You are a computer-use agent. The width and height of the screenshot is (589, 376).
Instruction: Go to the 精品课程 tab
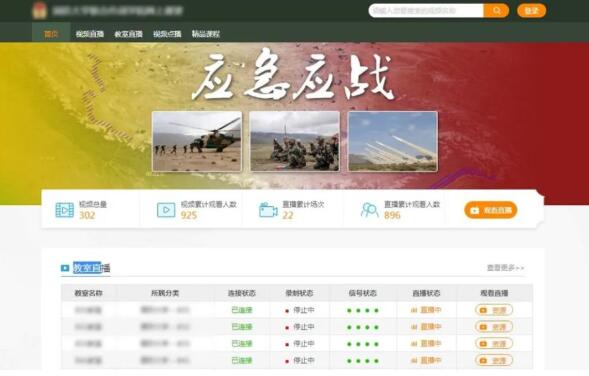click(205, 34)
